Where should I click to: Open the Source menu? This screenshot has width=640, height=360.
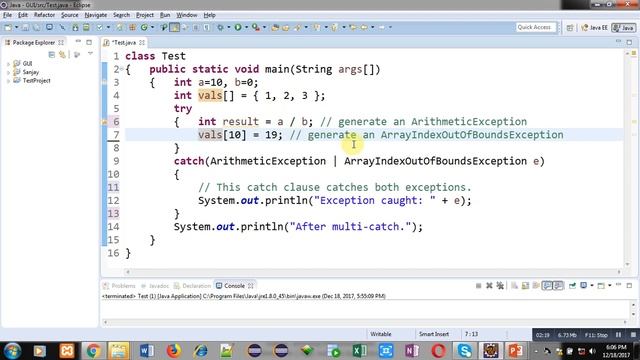coord(69,15)
